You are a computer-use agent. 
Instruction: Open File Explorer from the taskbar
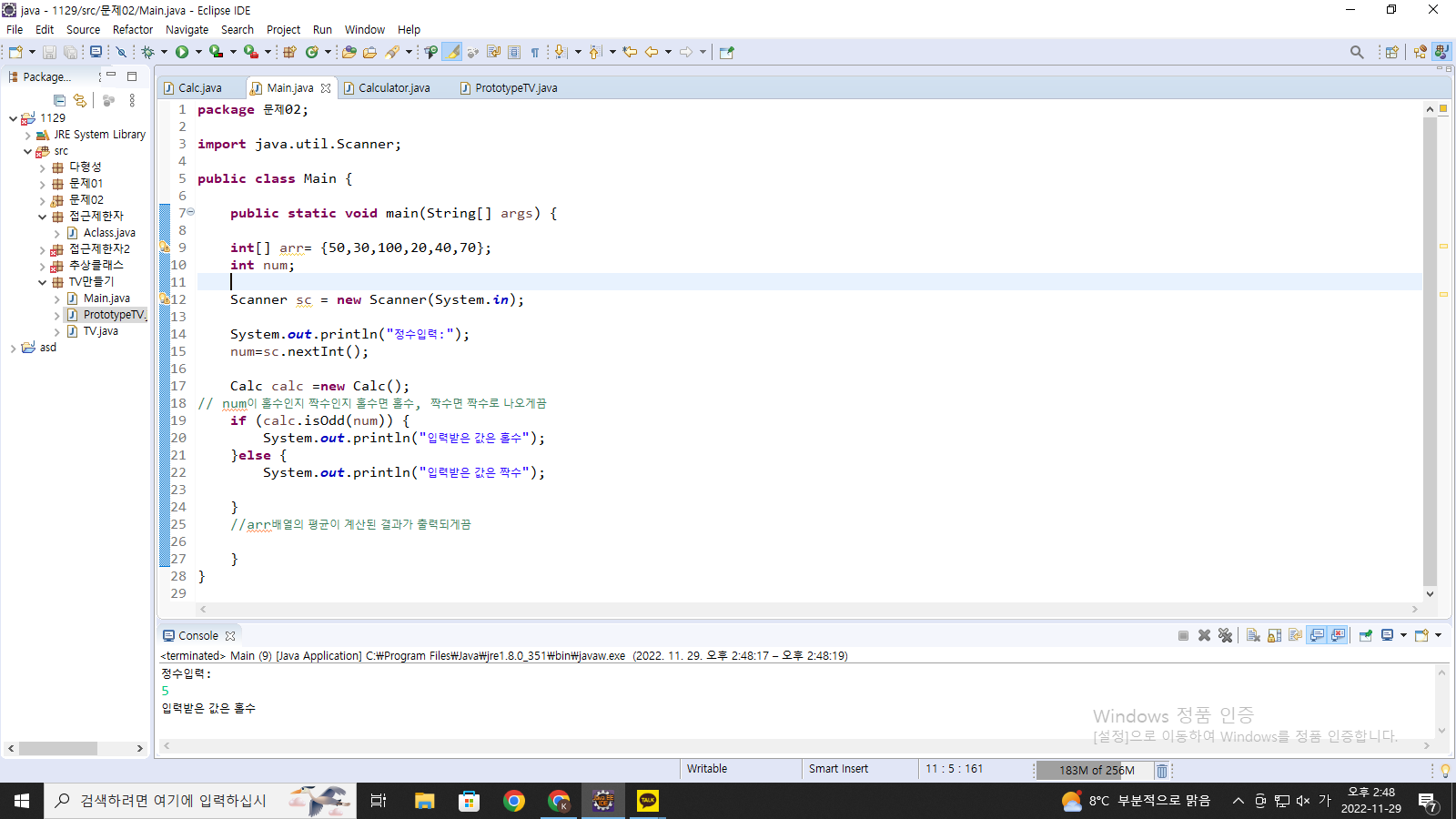(x=424, y=801)
